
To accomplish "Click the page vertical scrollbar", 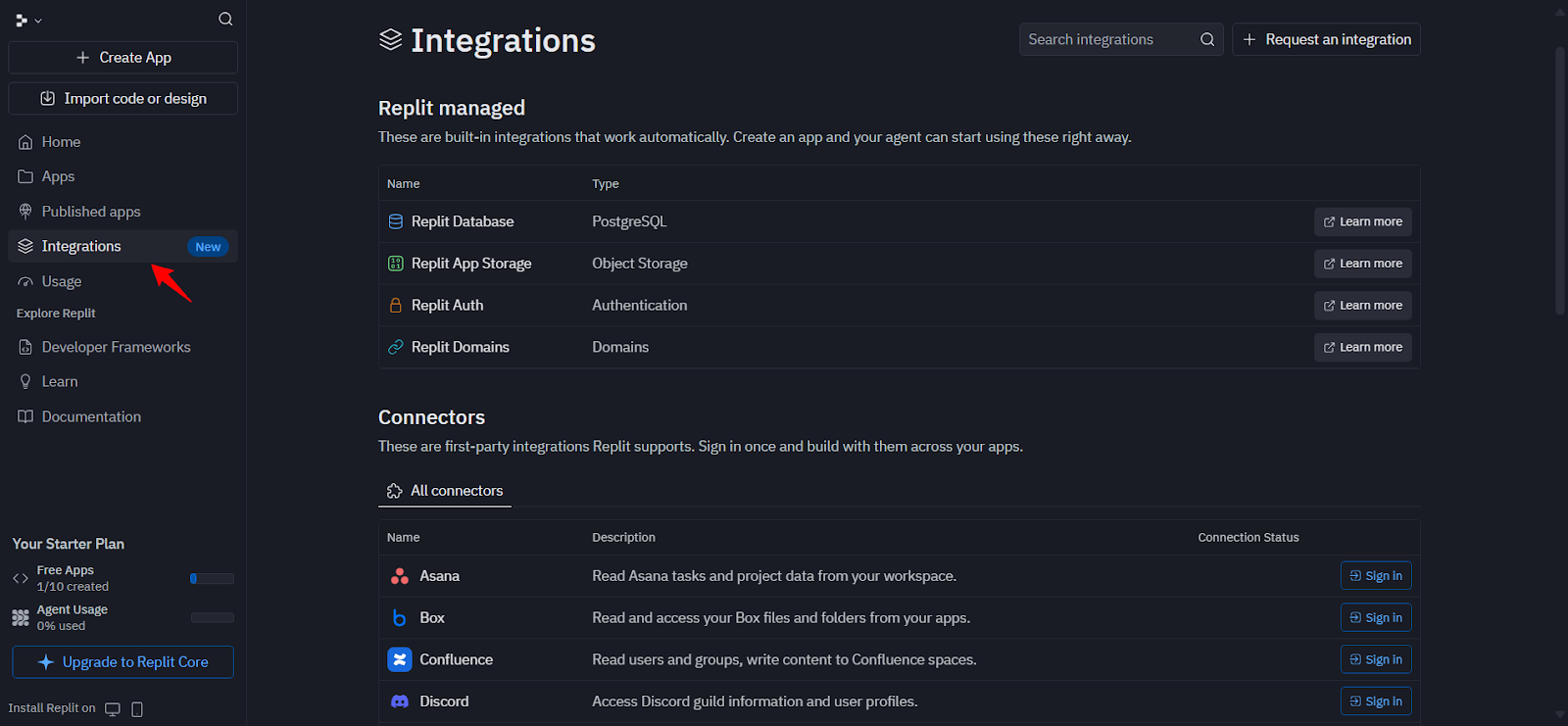I will (1560, 181).
